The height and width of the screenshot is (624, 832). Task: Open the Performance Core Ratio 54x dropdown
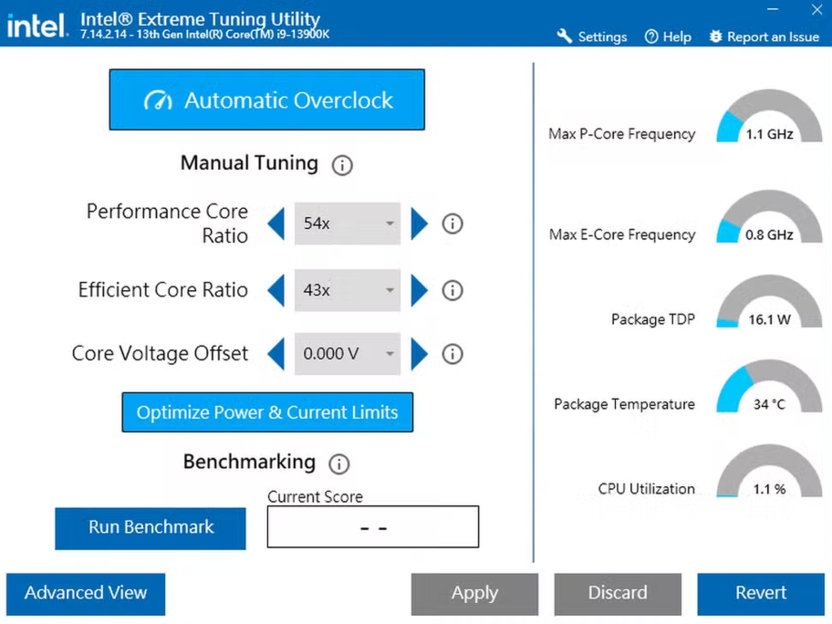tap(348, 224)
